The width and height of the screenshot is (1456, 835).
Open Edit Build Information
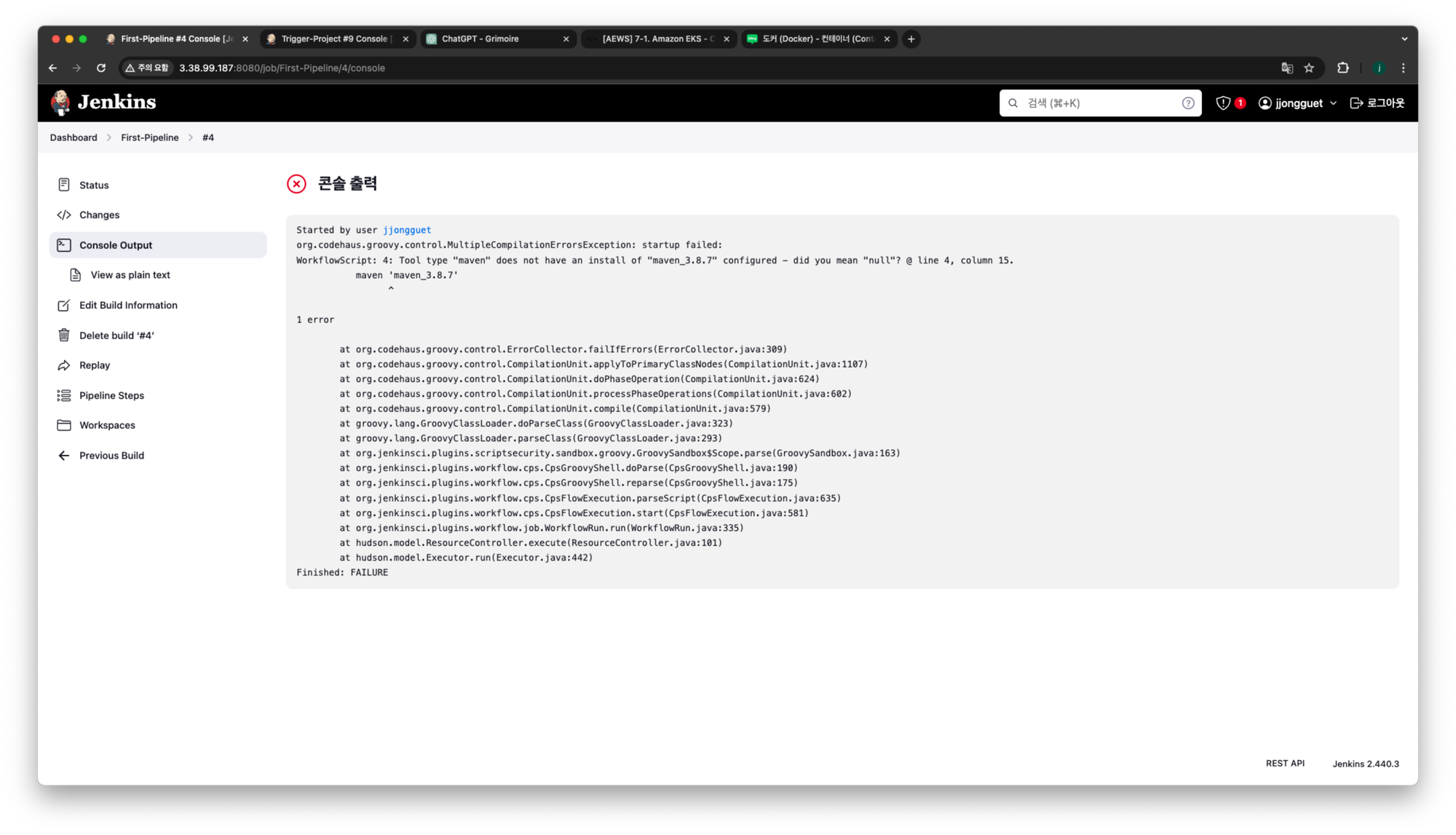click(x=128, y=305)
